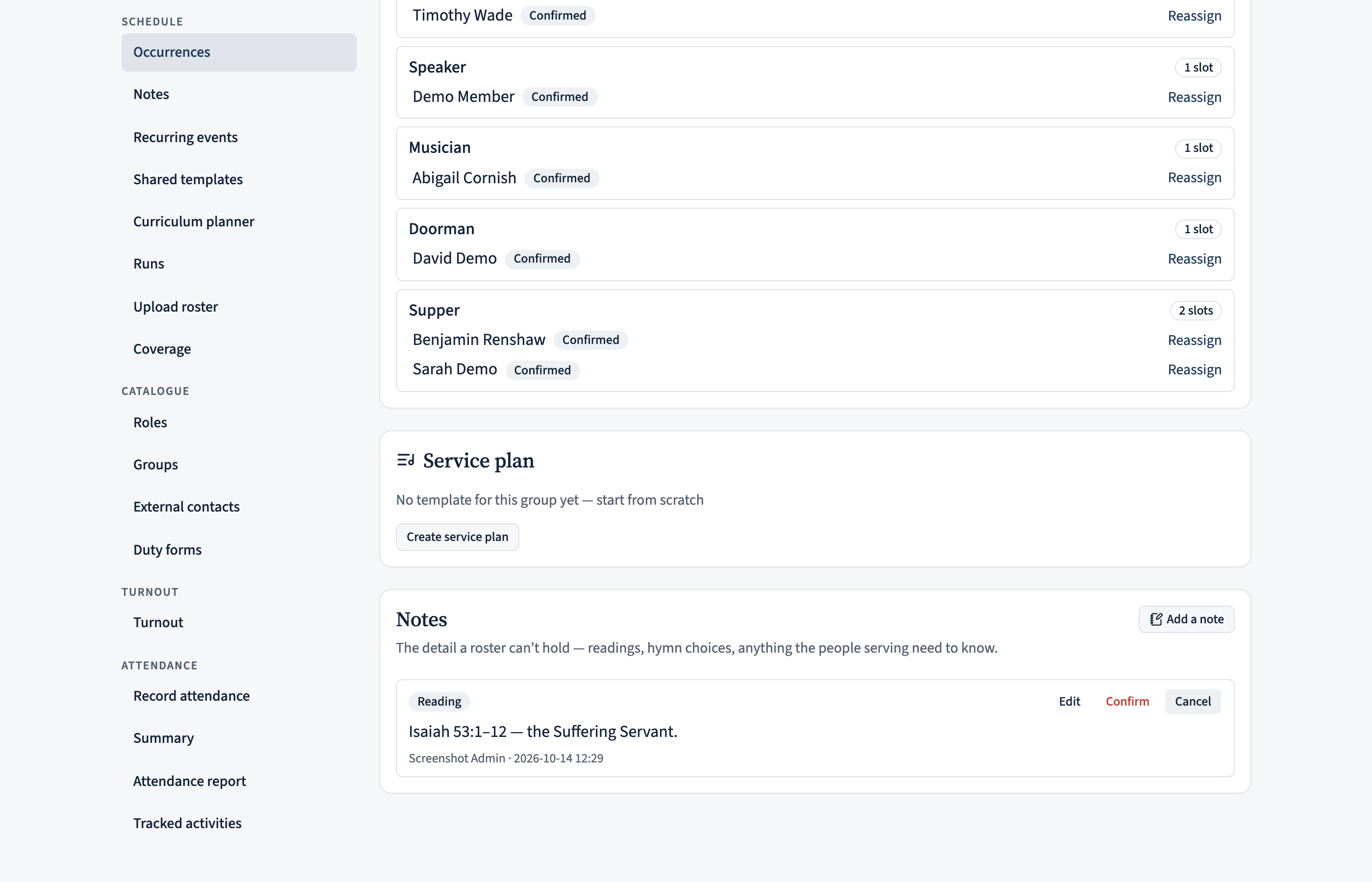Open Attendance report

pyautogui.click(x=239, y=781)
